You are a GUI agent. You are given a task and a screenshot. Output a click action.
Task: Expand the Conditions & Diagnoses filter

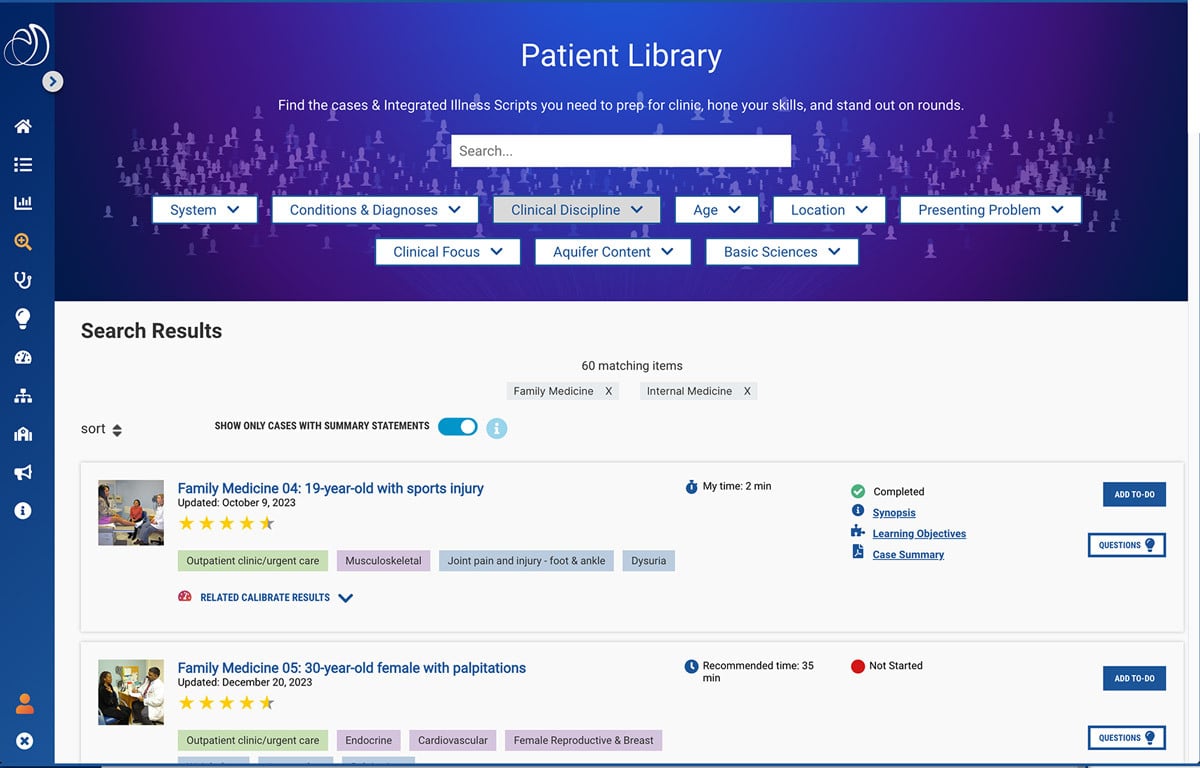click(375, 209)
